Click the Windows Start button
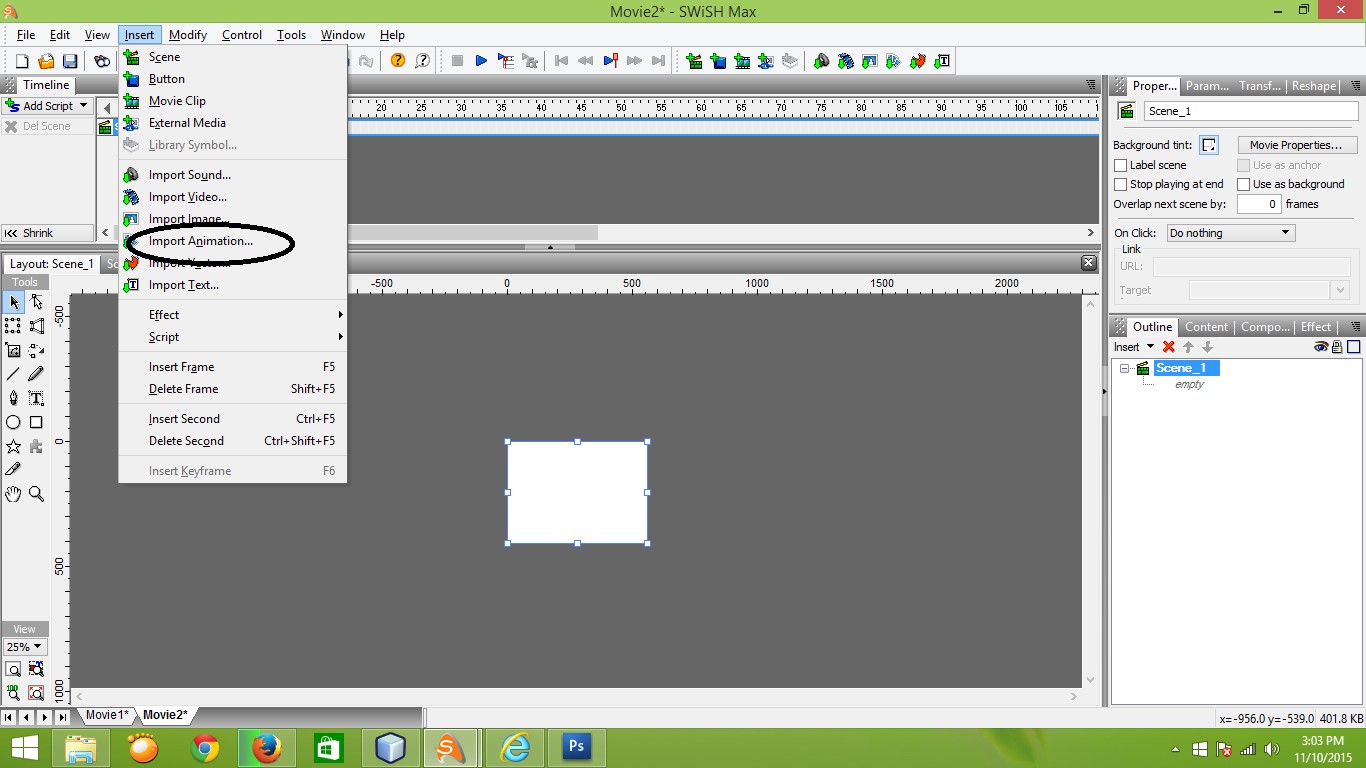Image resolution: width=1366 pixels, height=768 pixels. coord(24,748)
